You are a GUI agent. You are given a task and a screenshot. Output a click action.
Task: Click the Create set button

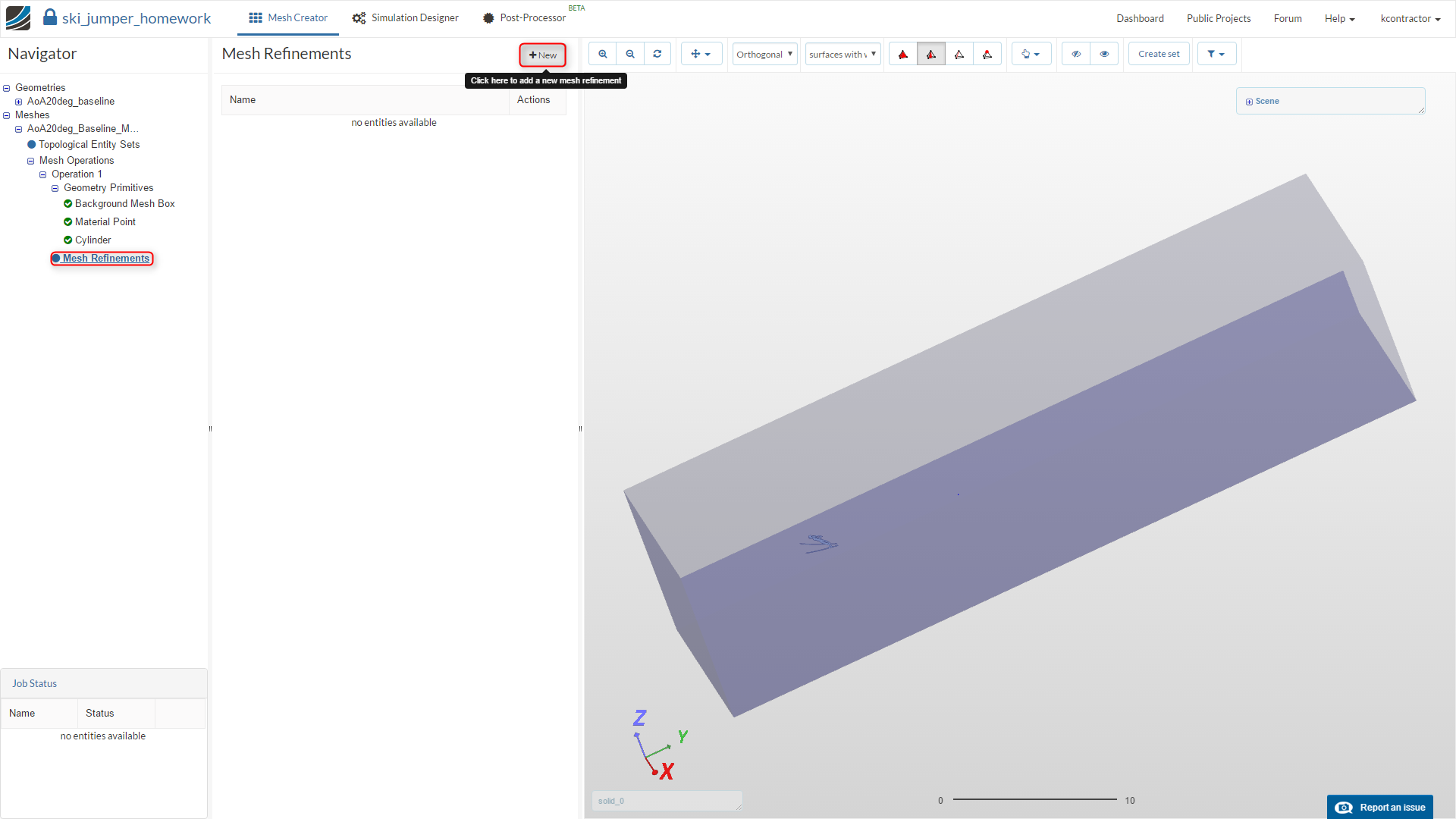[1159, 54]
